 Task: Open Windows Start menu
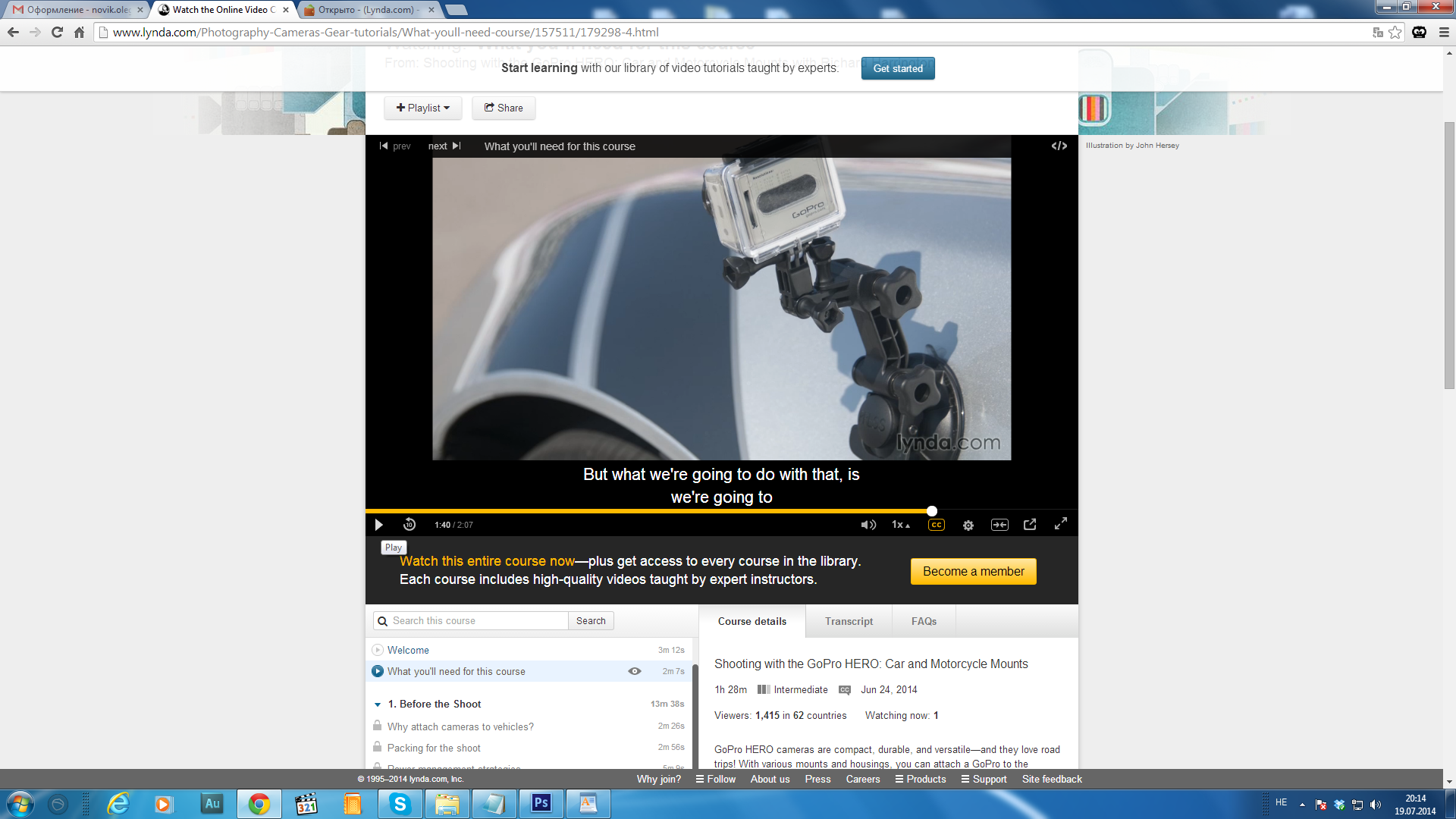coord(19,804)
